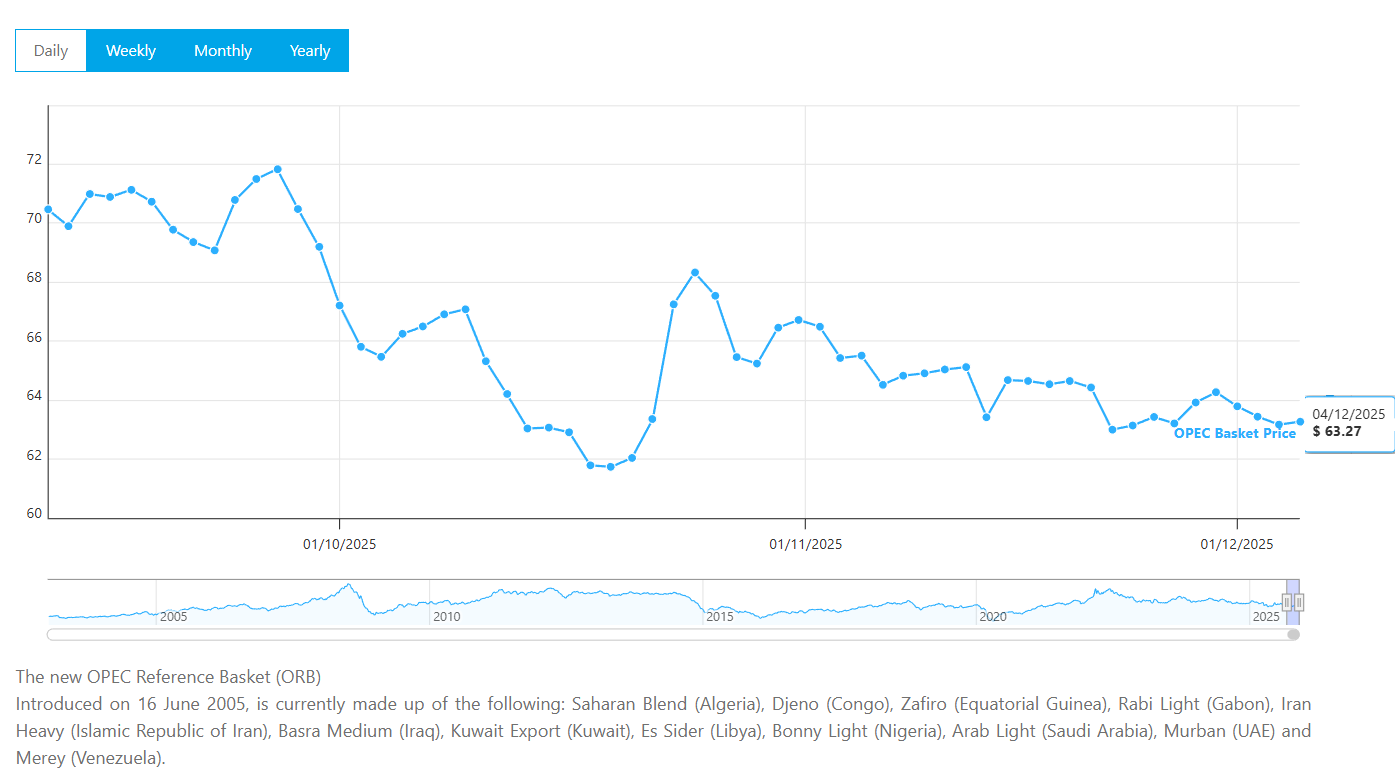This screenshot has width=1400, height=781.
Task: Select the first data point on the chart
Action: [48, 209]
